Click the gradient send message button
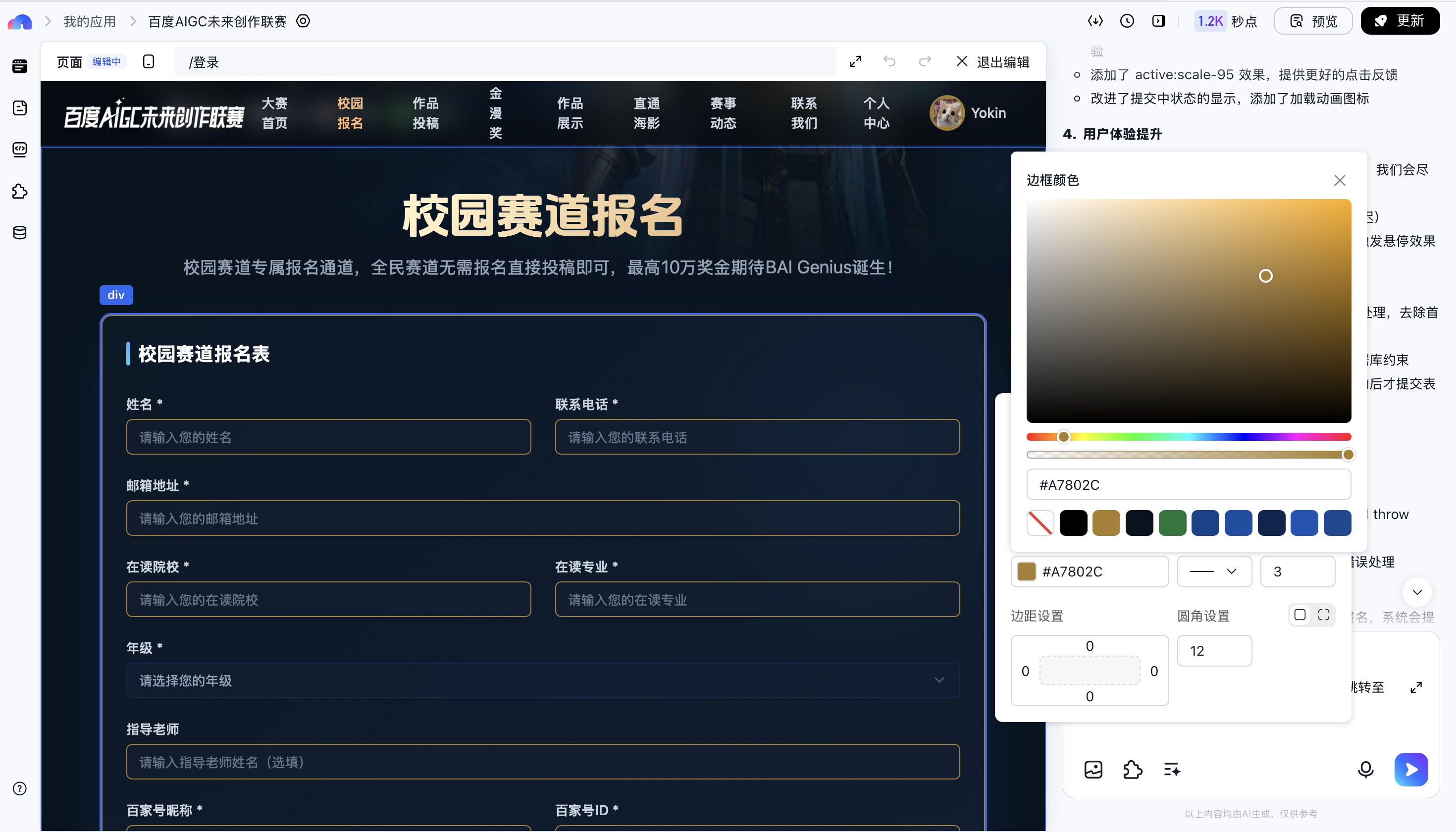 click(1411, 770)
